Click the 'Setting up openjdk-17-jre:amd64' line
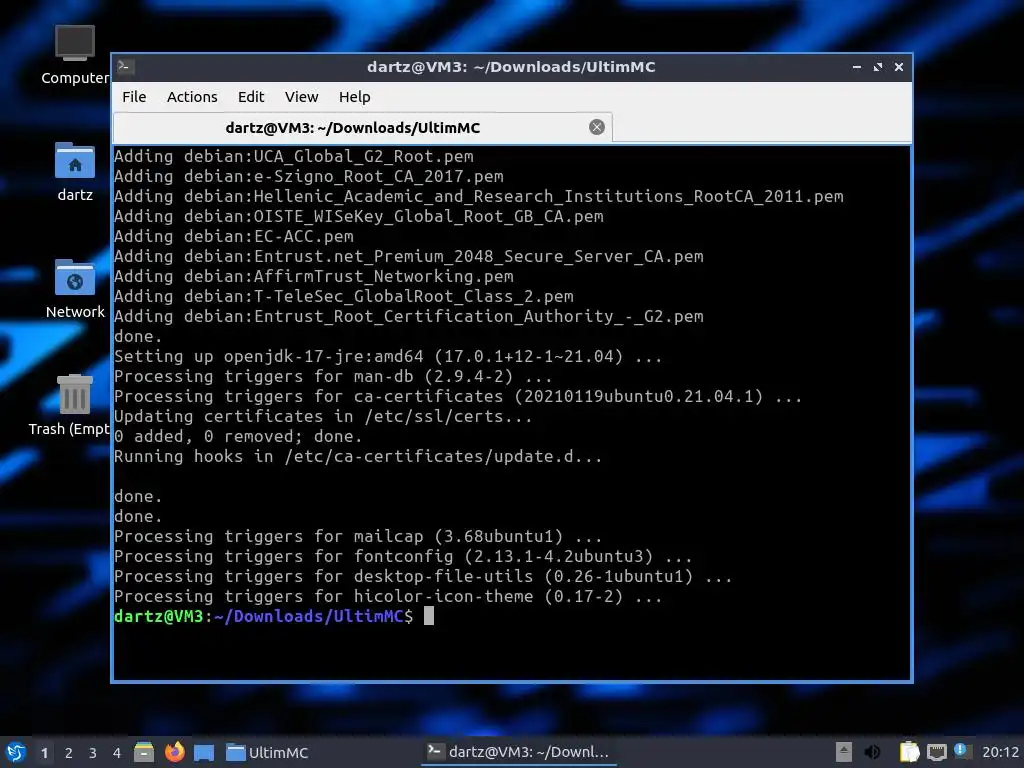 [x=388, y=357]
